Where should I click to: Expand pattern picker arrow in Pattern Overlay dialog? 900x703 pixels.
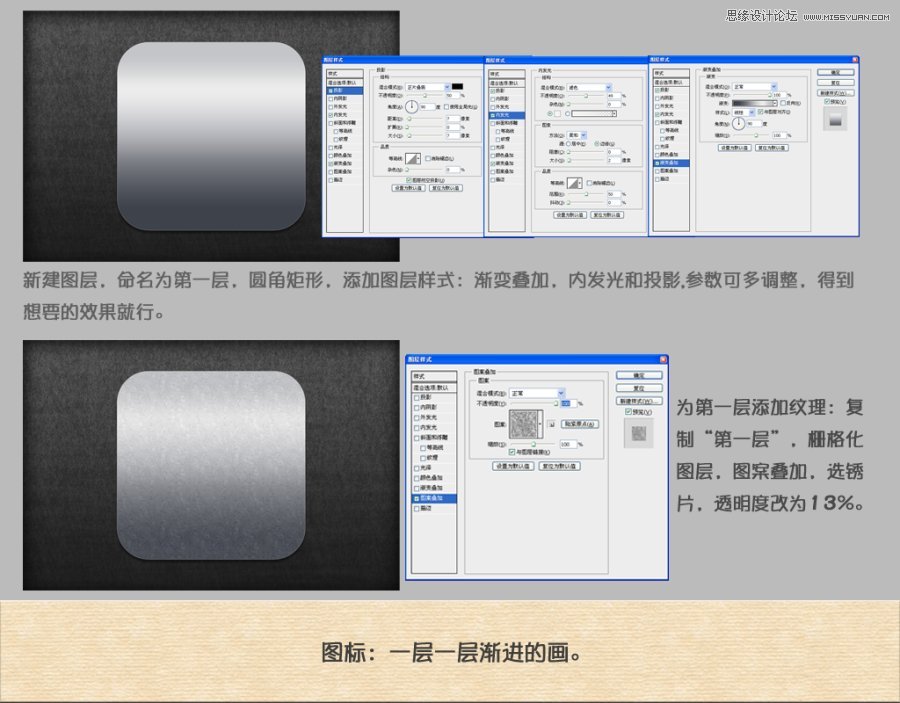[x=541, y=424]
